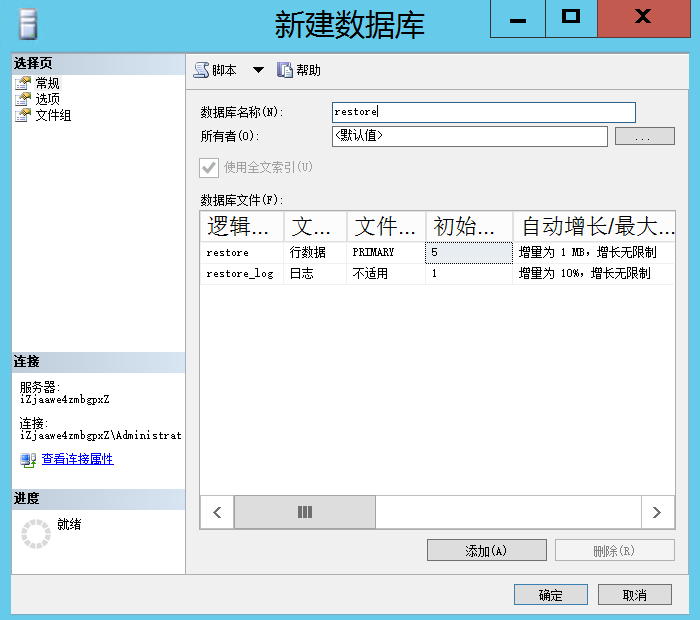700x620 pixels.
Task: Click the horizontal scrollbar thumb
Action: (x=305, y=512)
